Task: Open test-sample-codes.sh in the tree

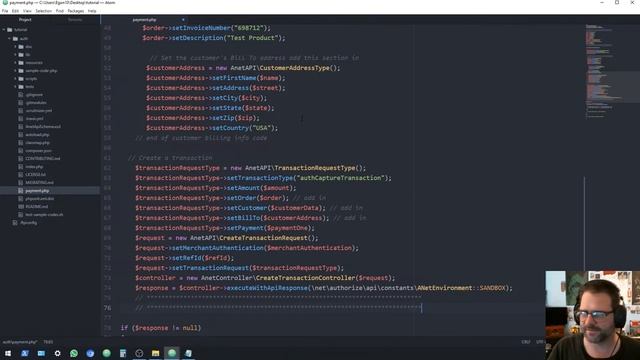Action: point(44,215)
